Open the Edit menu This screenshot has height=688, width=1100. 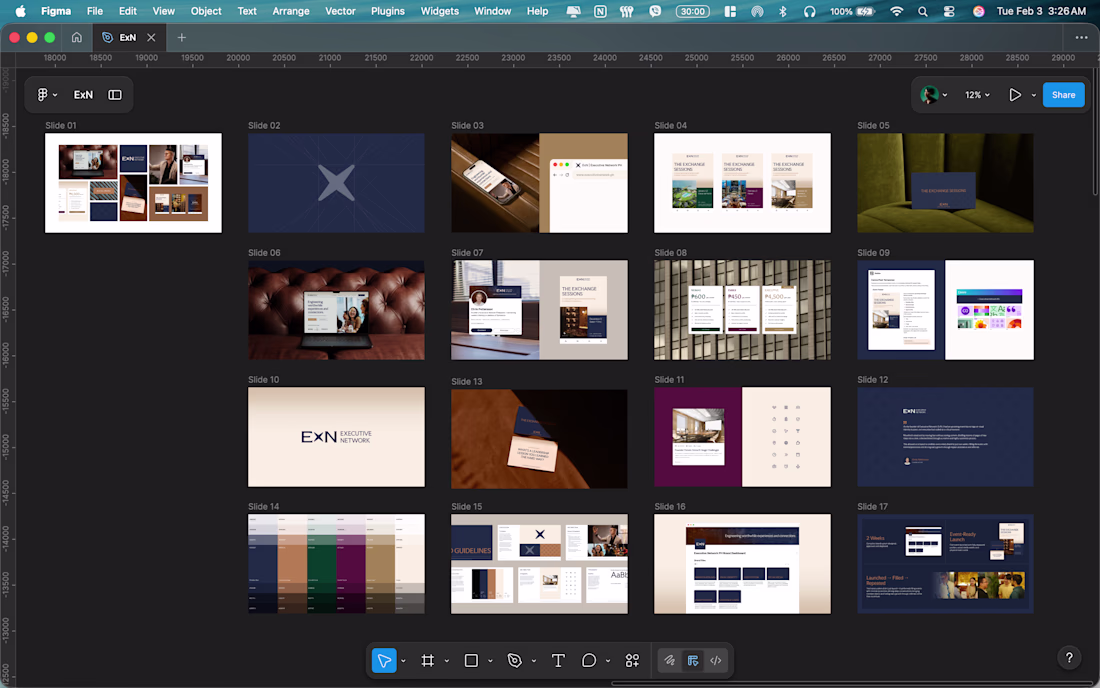(128, 11)
